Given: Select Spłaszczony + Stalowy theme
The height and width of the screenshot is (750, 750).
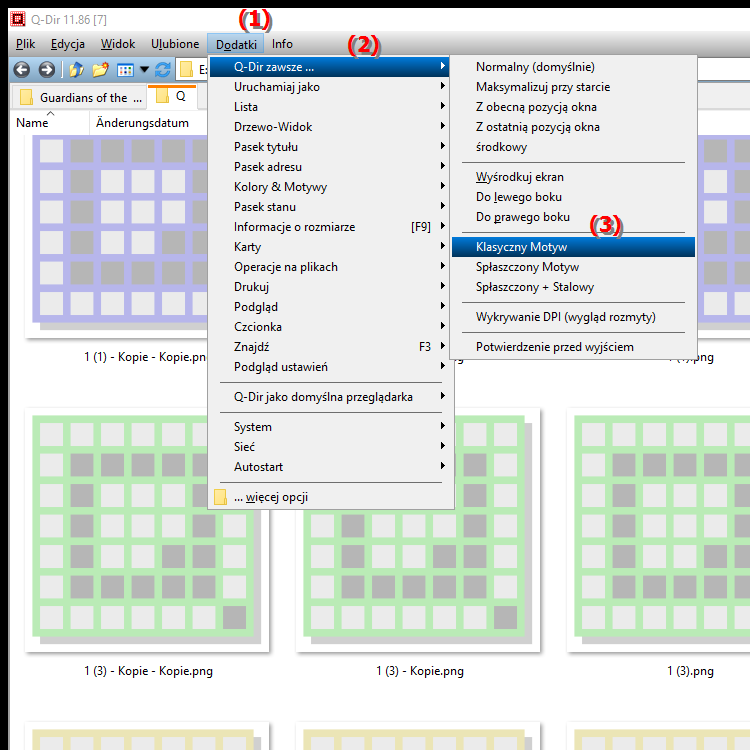Looking at the screenshot, I should (x=573, y=287).
